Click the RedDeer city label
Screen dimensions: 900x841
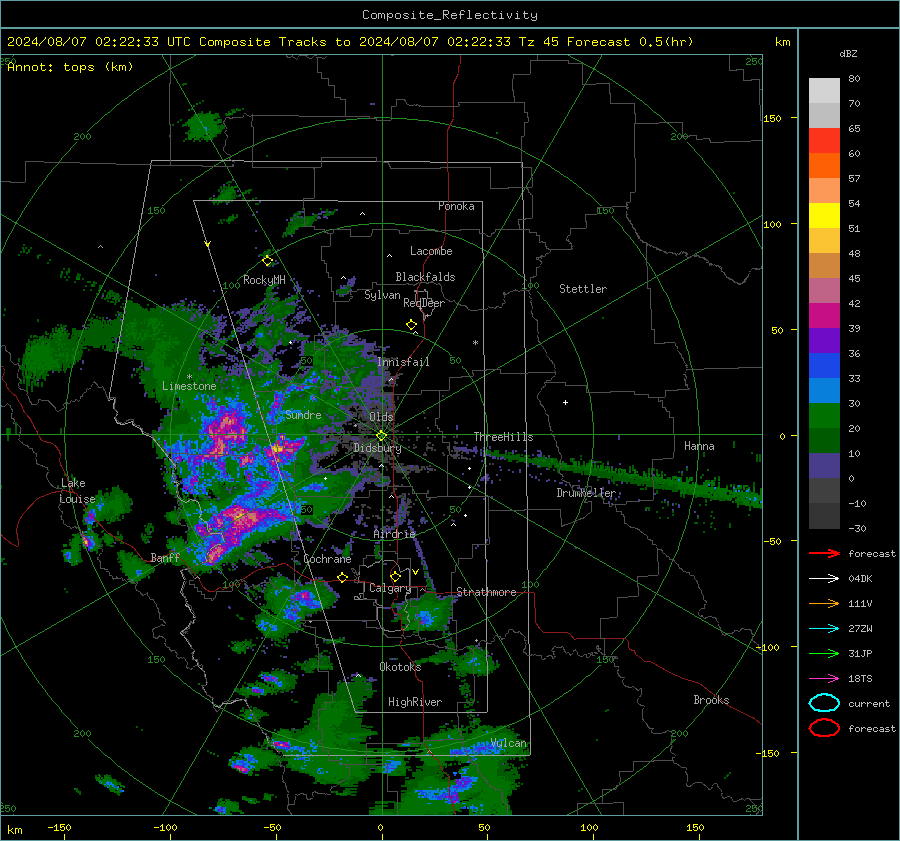tap(424, 303)
